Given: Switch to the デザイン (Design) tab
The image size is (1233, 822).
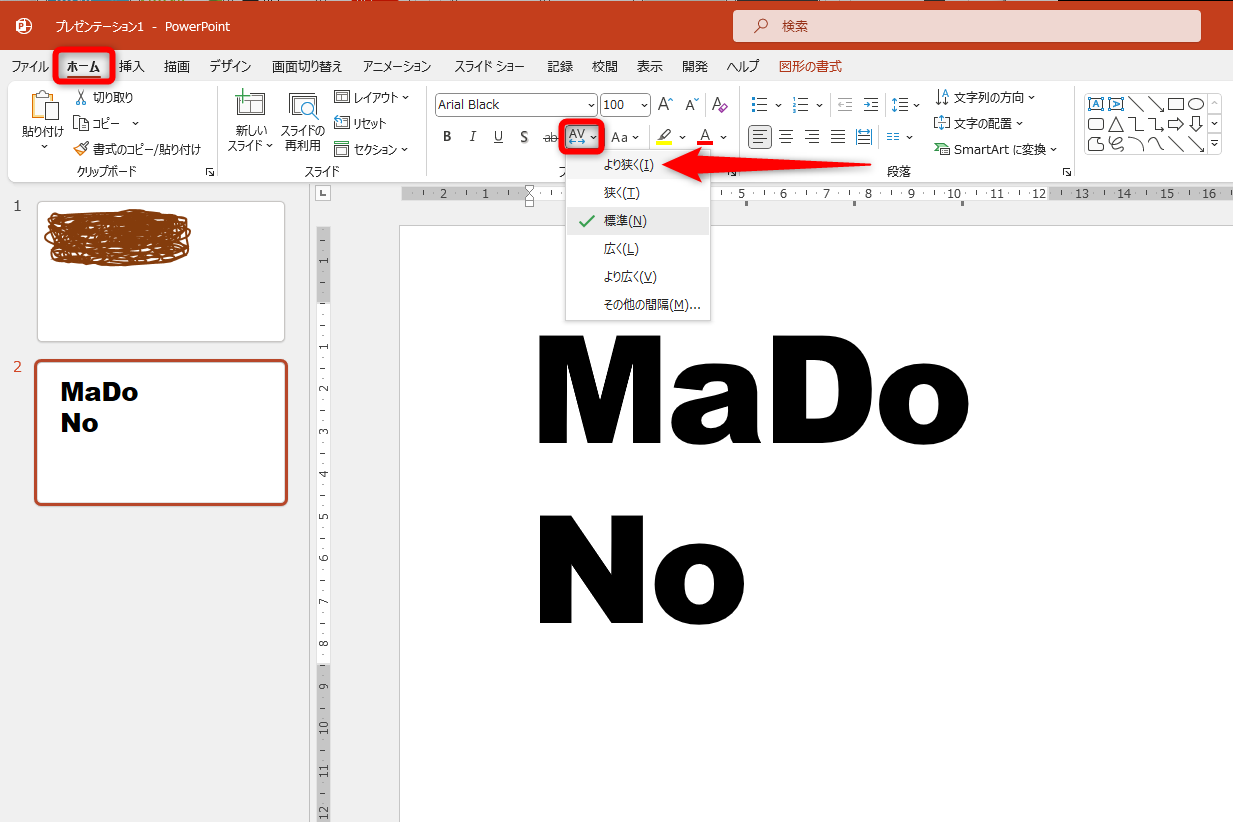Looking at the screenshot, I should pyautogui.click(x=230, y=67).
